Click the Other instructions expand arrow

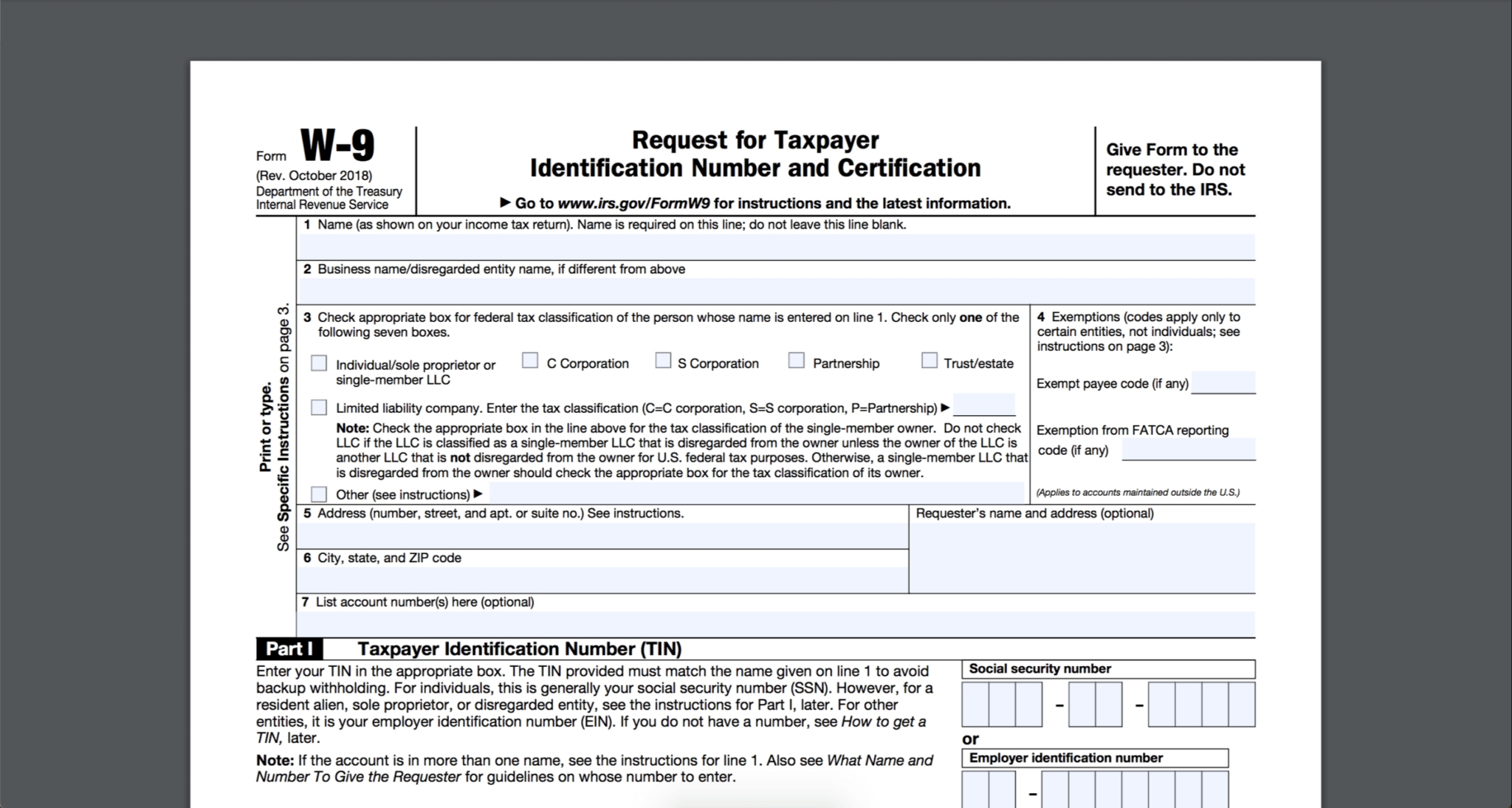(481, 493)
